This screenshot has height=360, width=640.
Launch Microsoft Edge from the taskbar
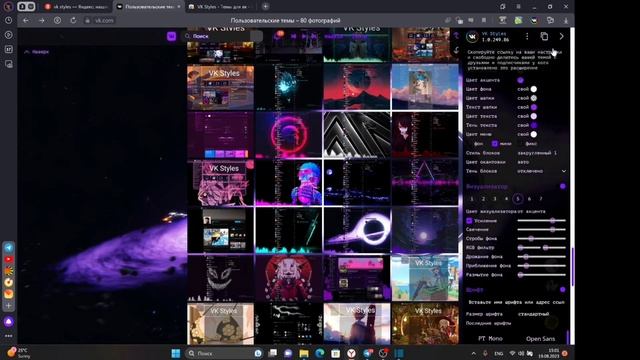click(x=320, y=353)
